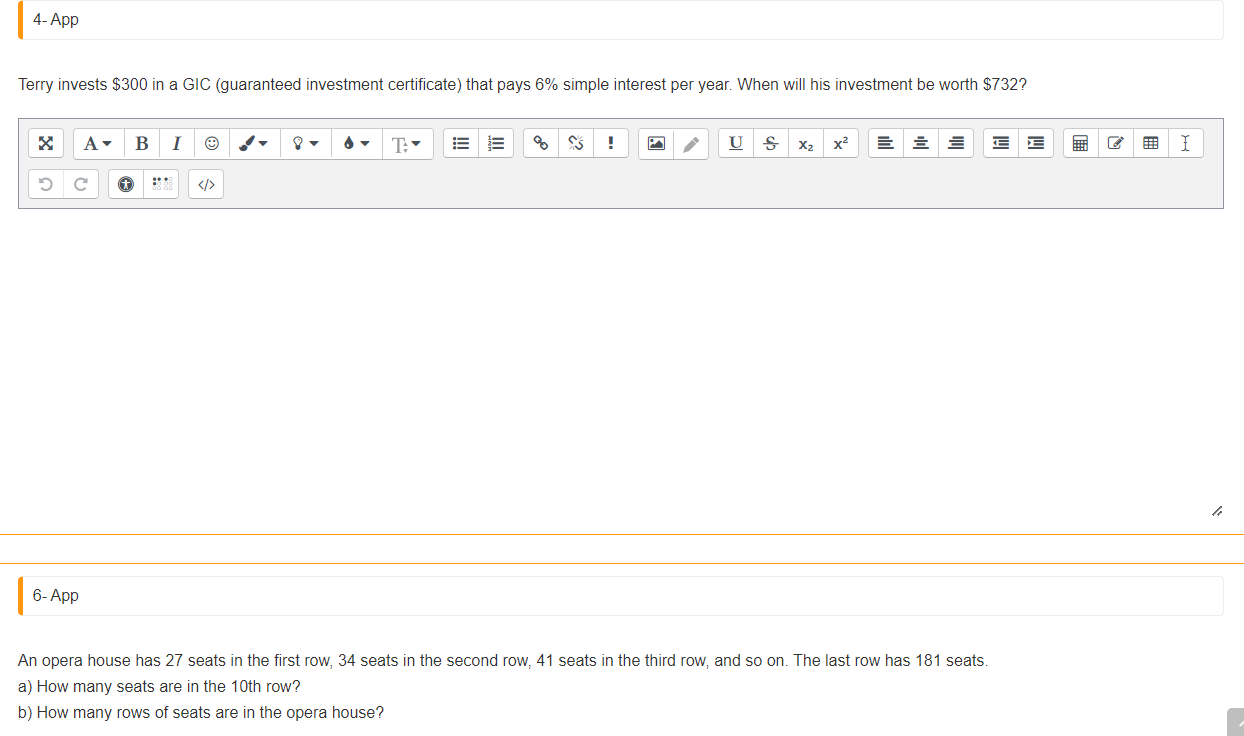Click the '6- App' question heading
Image resolution: width=1244 pixels, height=736 pixels.
pos(56,595)
